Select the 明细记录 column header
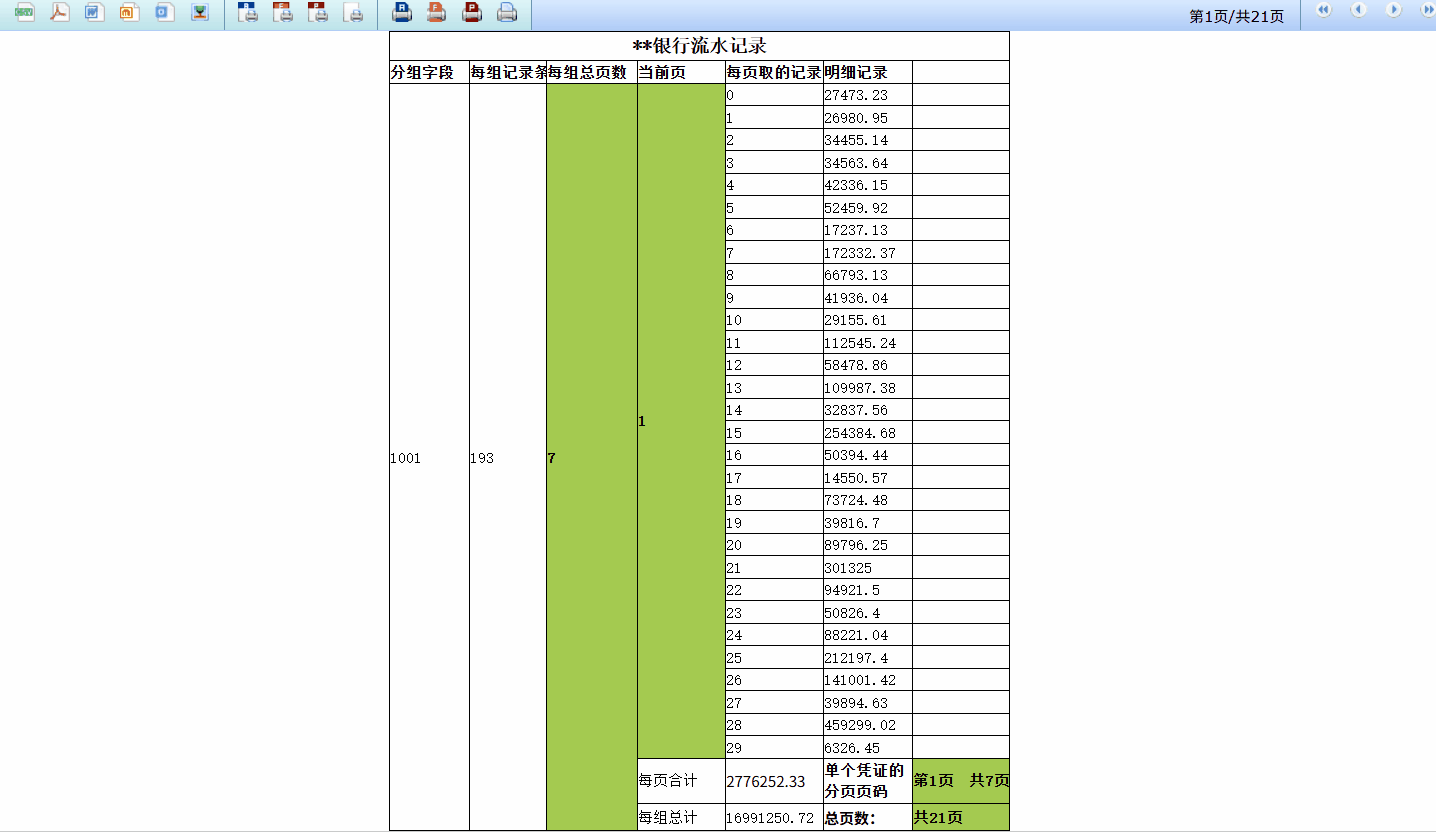1436x832 pixels. click(868, 72)
